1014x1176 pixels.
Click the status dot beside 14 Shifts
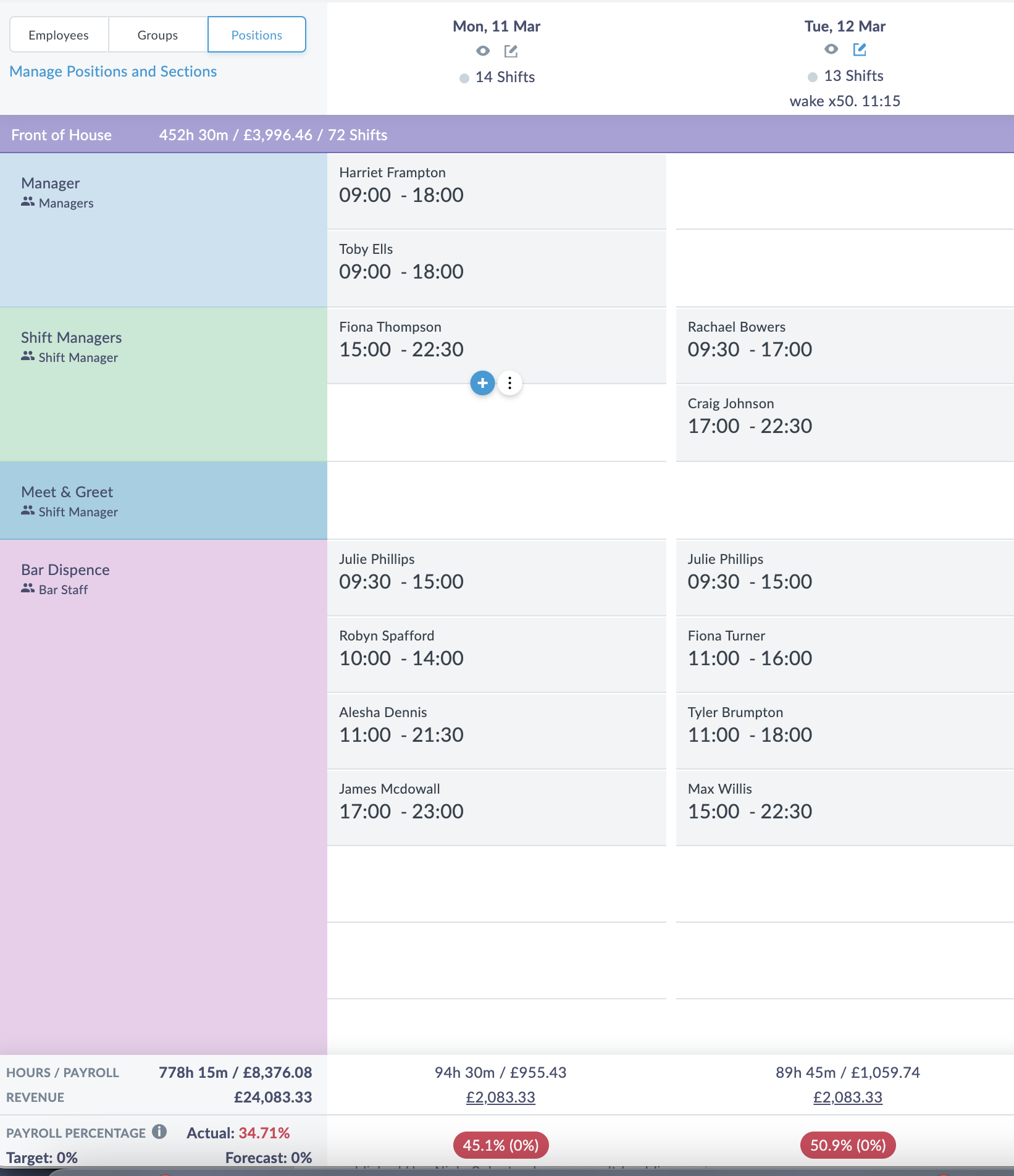(463, 78)
